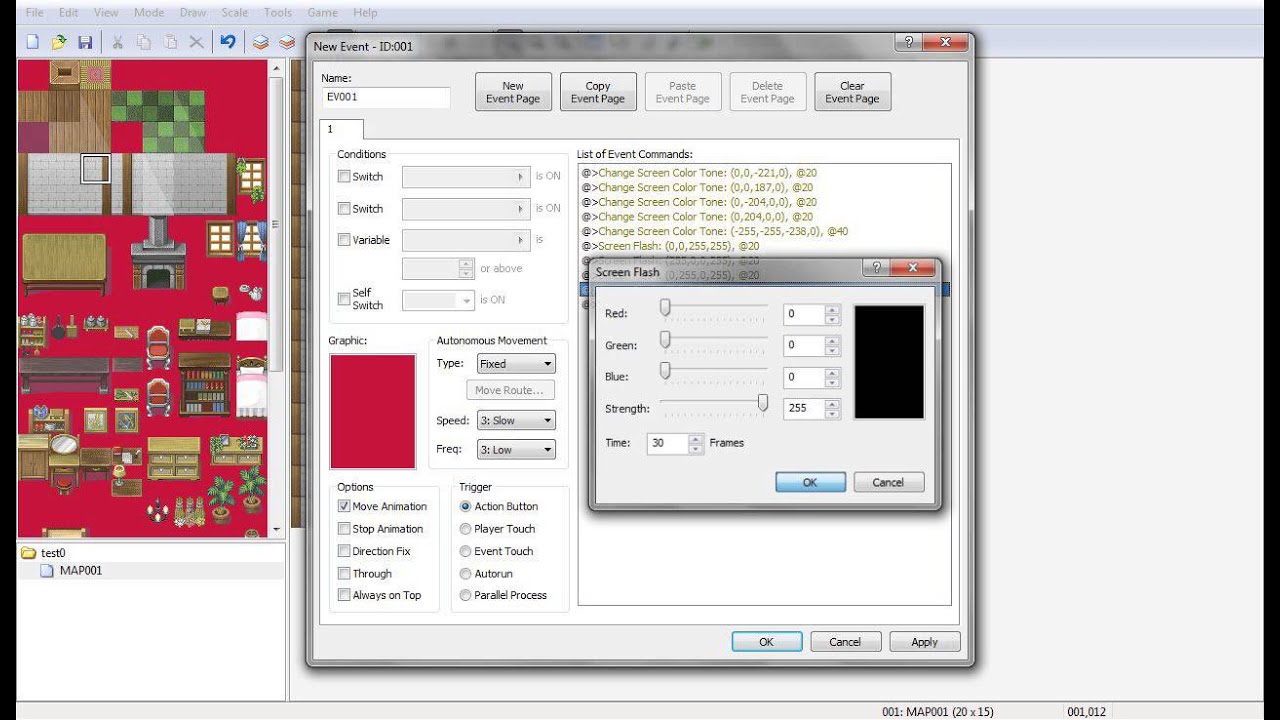1280x720 pixels.
Task: Click the New Project toolbar icon
Action: click(x=32, y=42)
